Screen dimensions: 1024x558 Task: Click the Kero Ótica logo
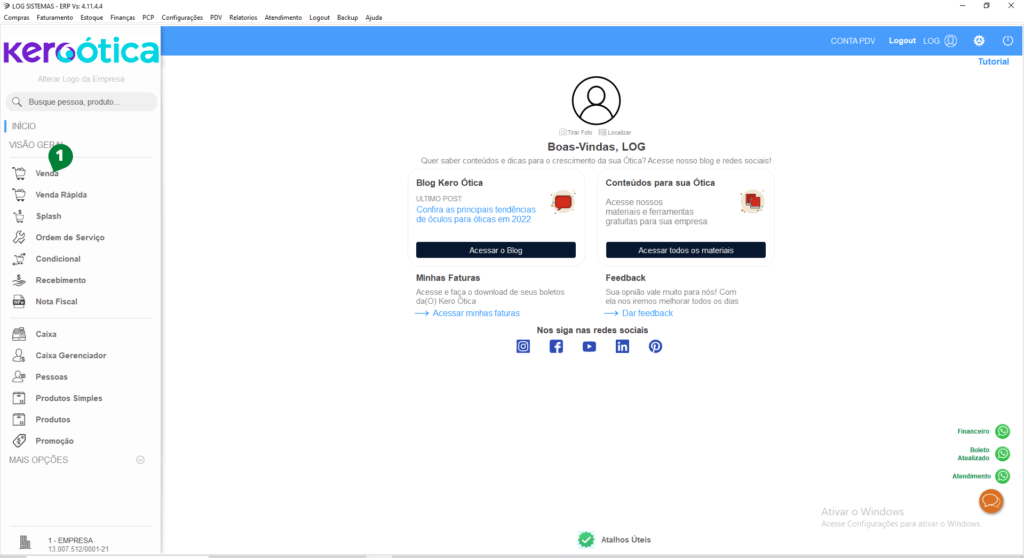coord(81,51)
